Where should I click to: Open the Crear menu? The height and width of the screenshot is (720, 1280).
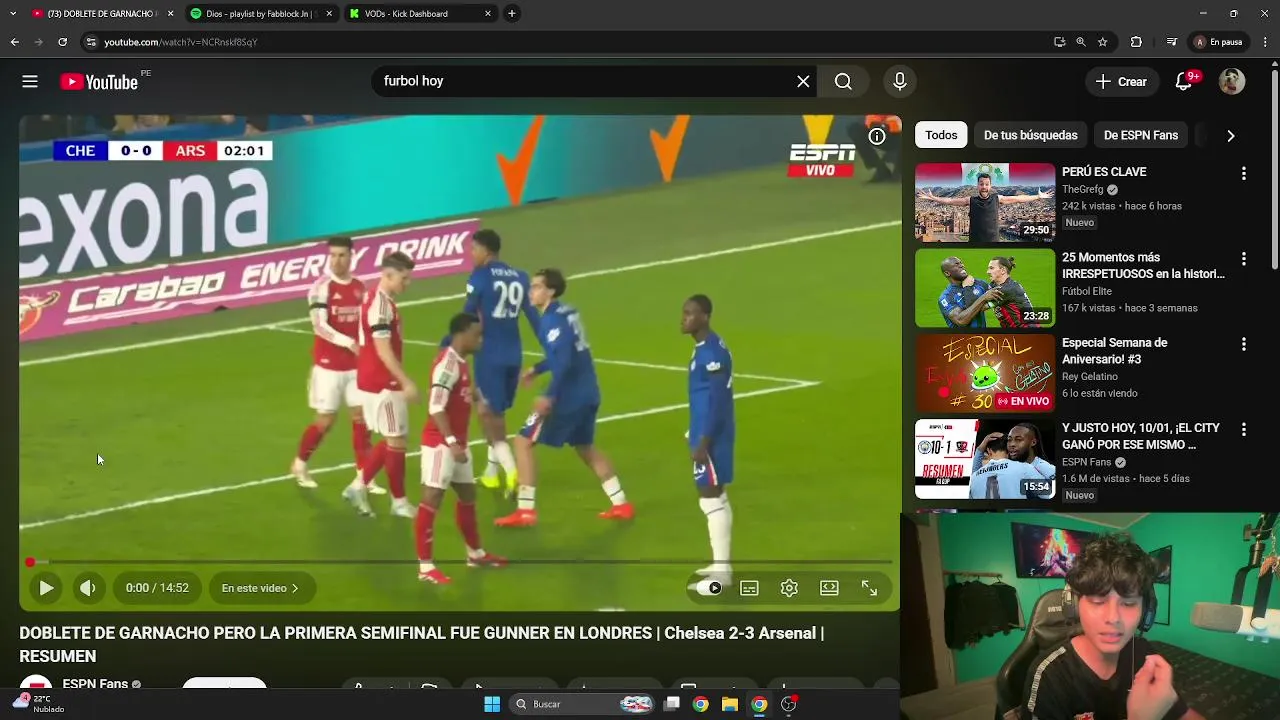[x=1122, y=82]
